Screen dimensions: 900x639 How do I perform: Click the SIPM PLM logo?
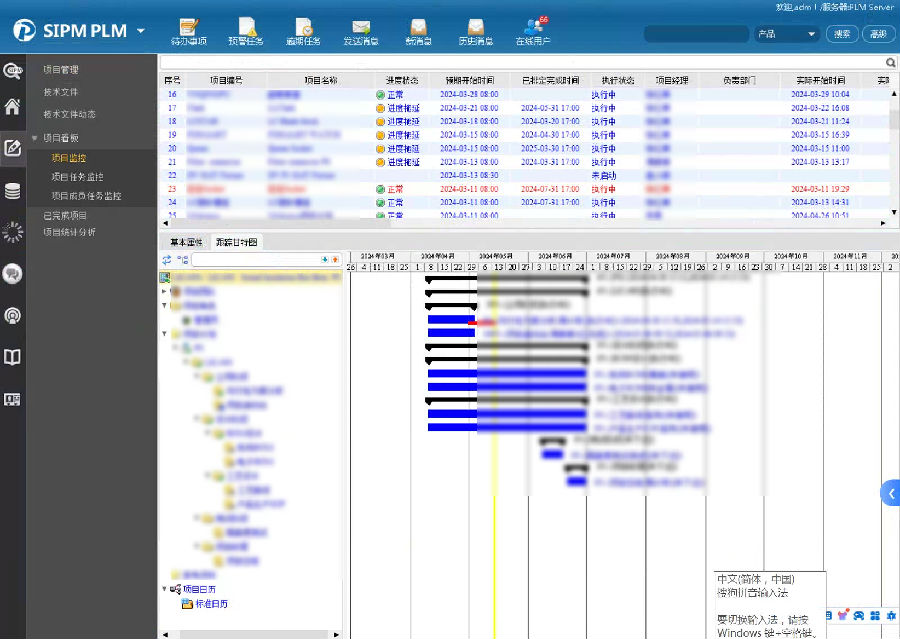(71, 30)
